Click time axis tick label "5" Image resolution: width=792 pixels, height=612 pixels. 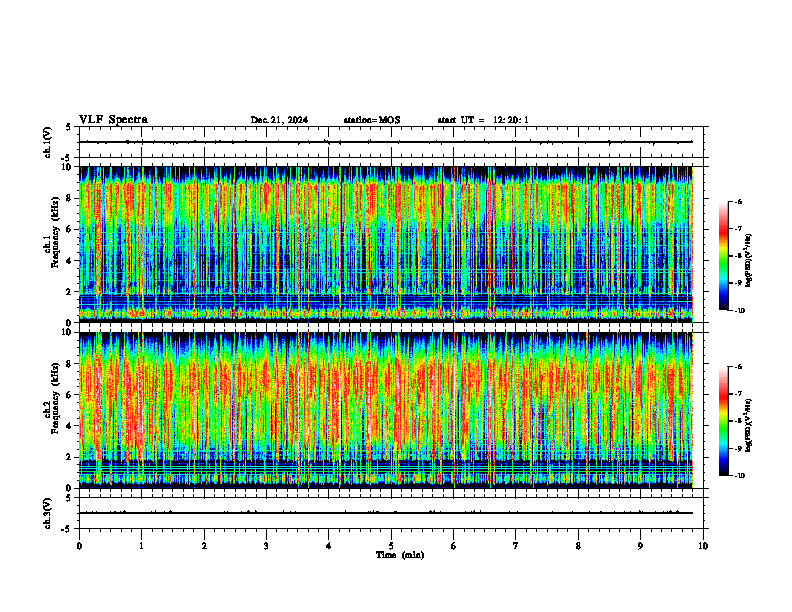click(391, 546)
